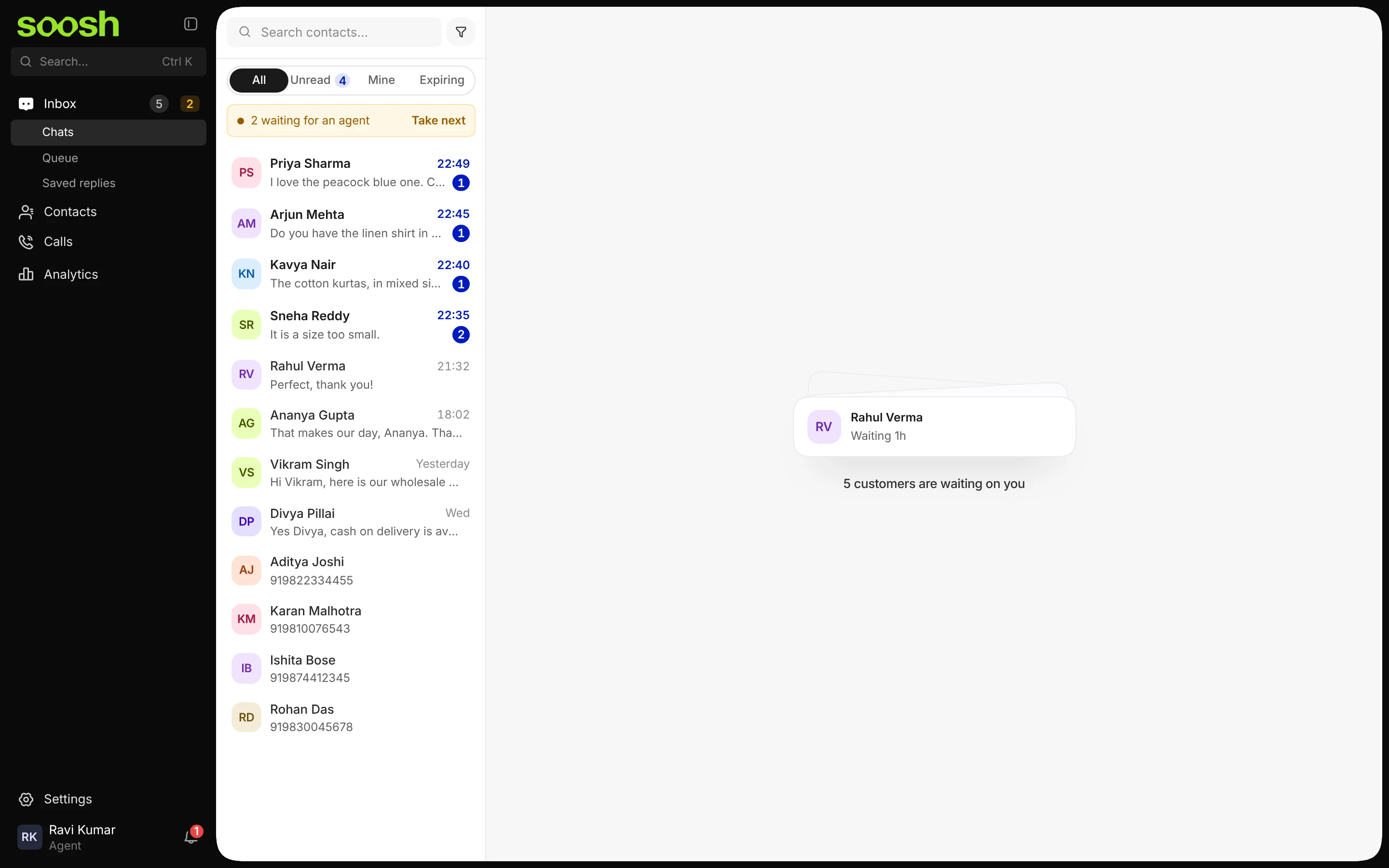The image size is (1389, 868).
Task: Click Kavya Nair's KN avatar
Action: [x=246, y=274]
